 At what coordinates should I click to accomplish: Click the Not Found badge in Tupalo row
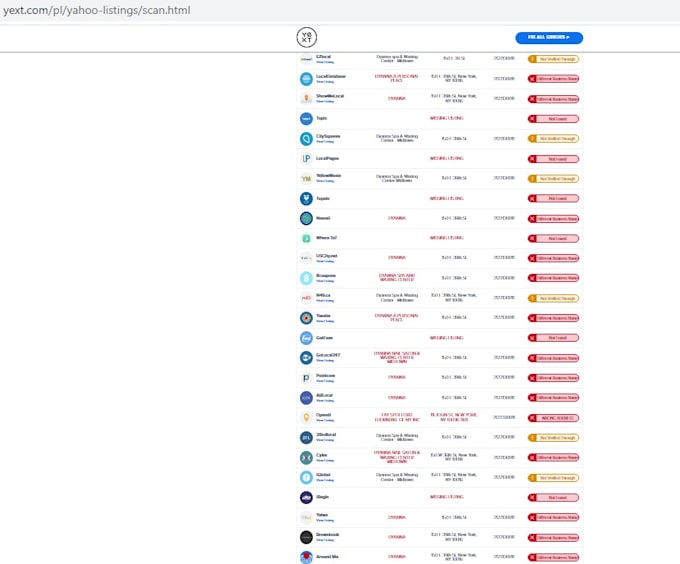click(553, 199)
